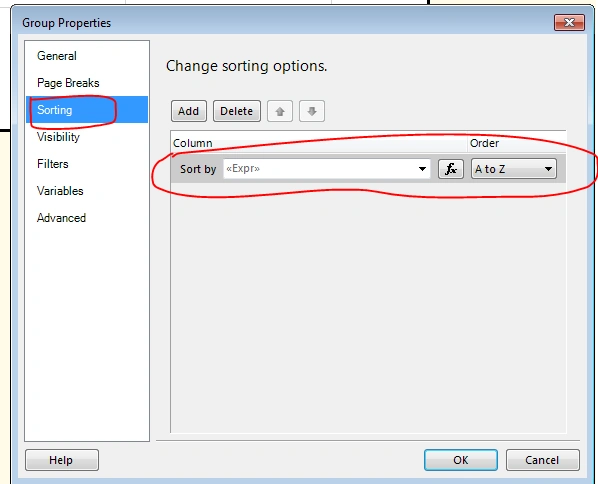Viewport: 598px width, 484px height.
Task: Click the Sort by row label
Action: click(198, 169)
